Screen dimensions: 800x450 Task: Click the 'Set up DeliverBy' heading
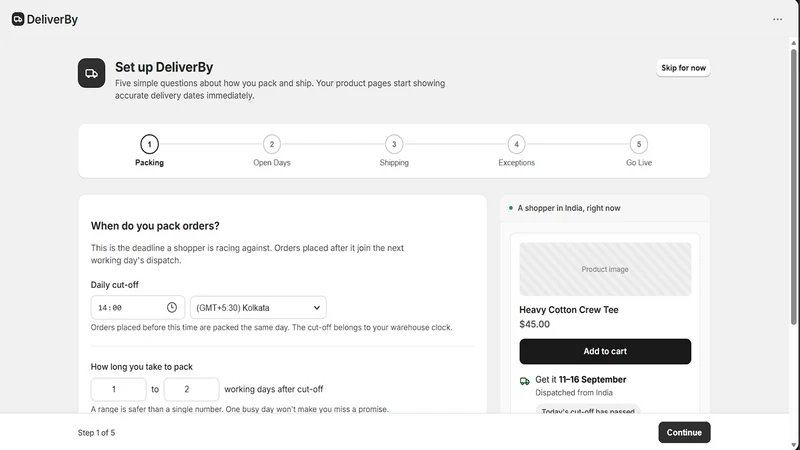[164, 67]
